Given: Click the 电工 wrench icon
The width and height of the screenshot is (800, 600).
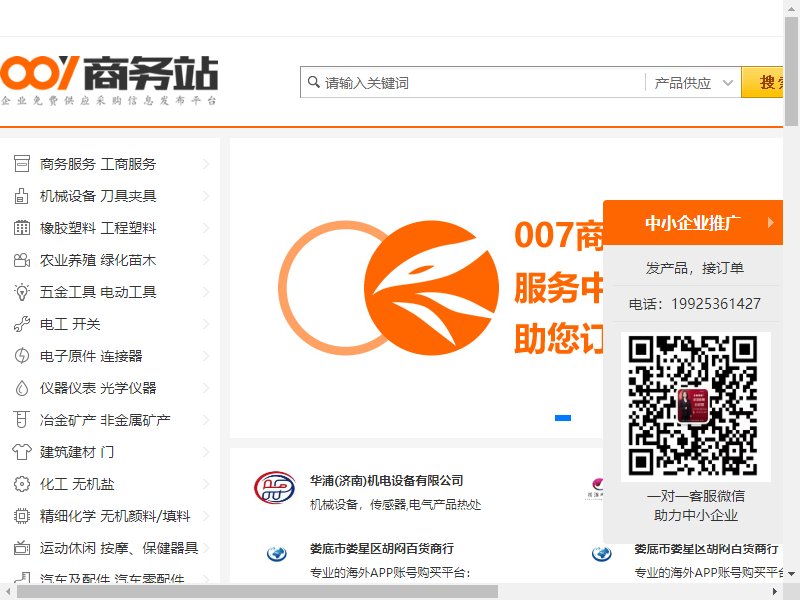Looking at the screenshot, I should [21, 324].
